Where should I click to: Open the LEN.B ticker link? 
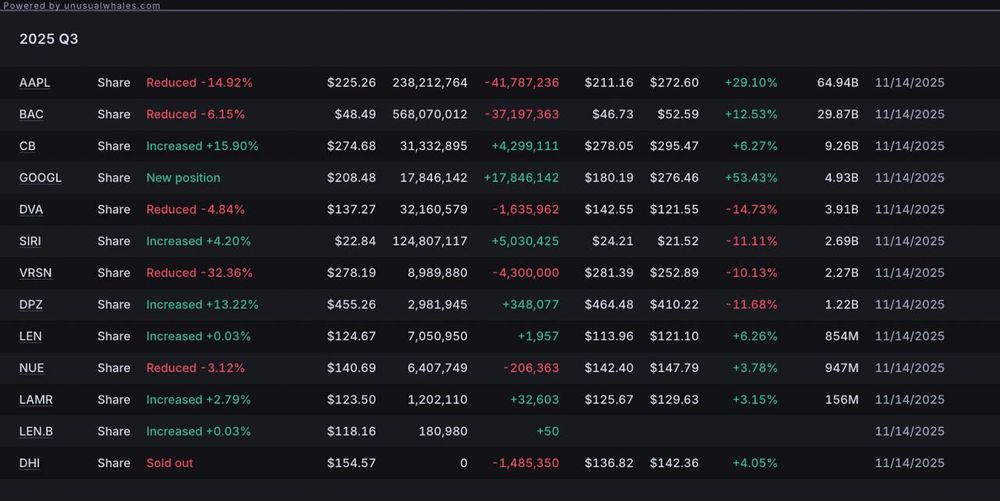[37, 432]
